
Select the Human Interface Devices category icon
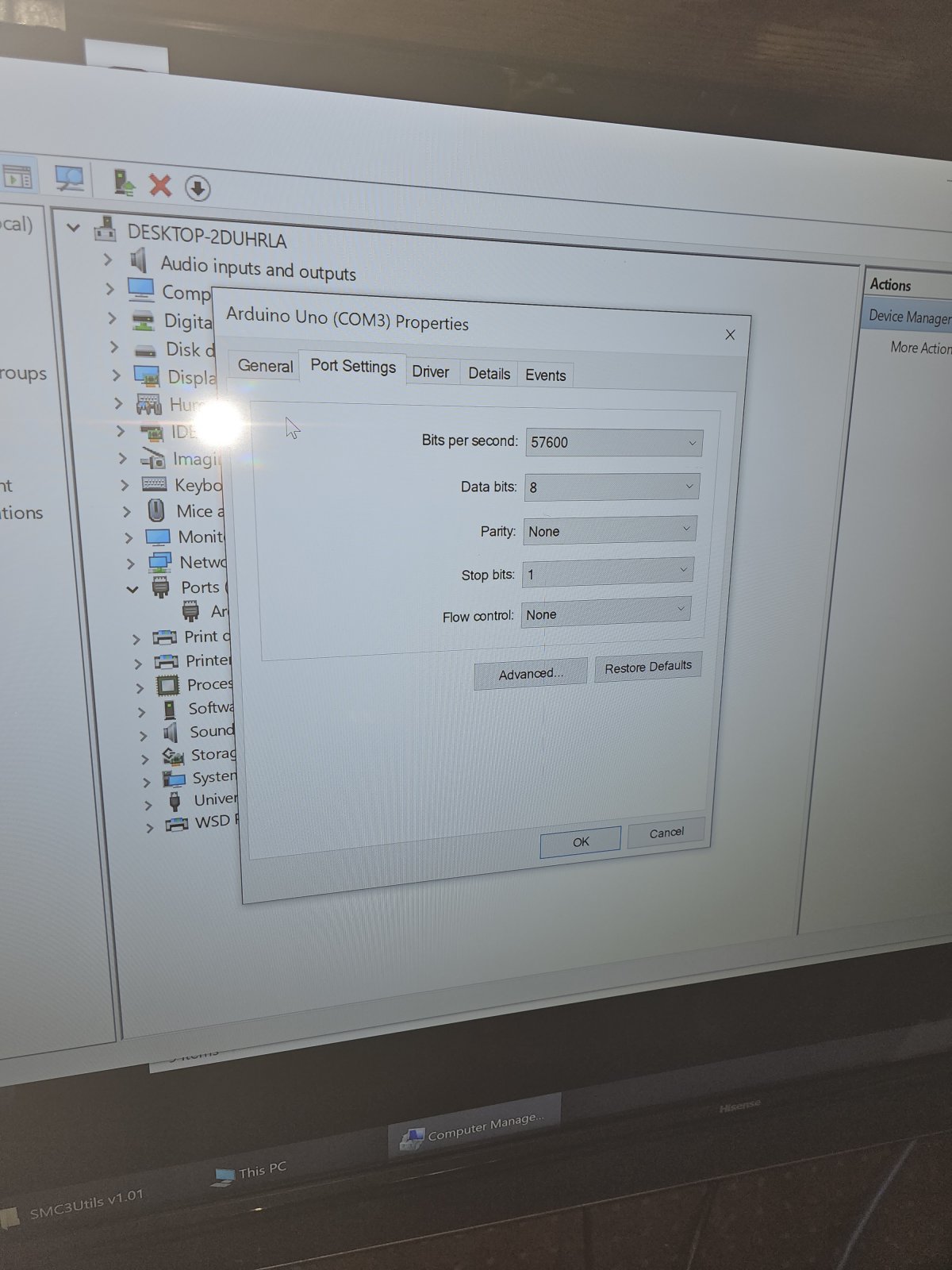coord(148,404)
